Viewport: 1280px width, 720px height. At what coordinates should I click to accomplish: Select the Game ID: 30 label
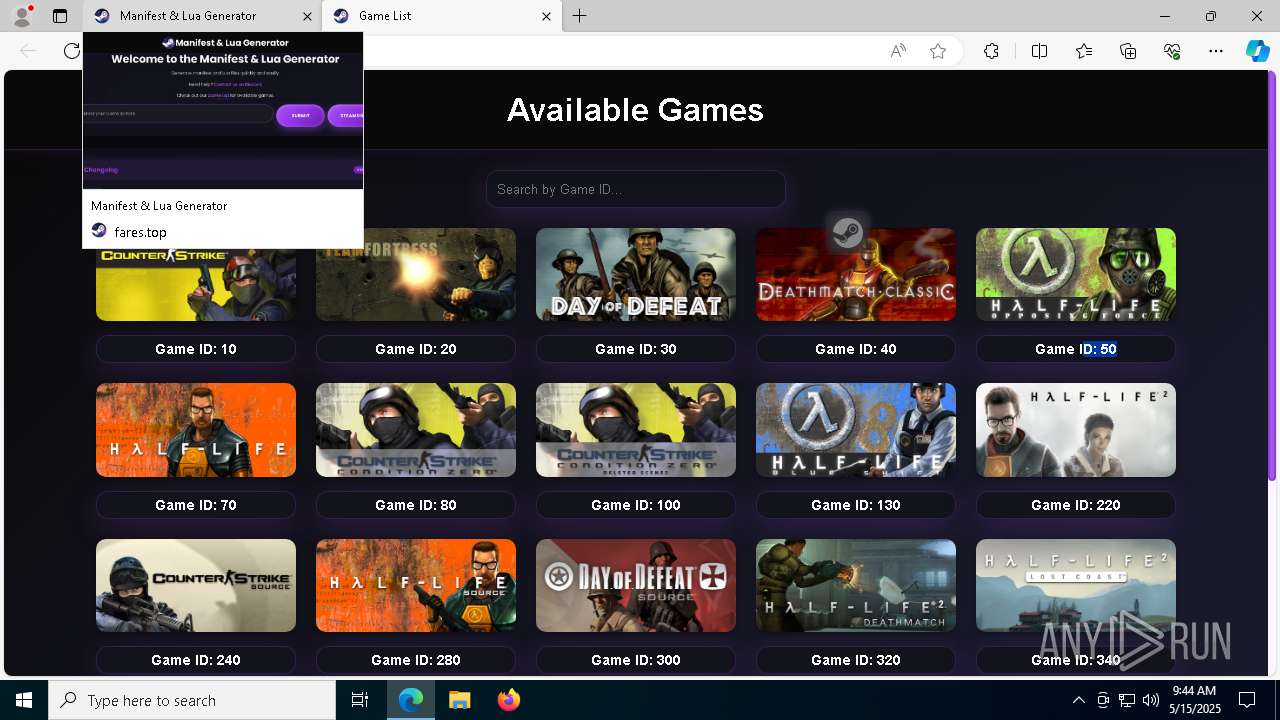[636, 349]
